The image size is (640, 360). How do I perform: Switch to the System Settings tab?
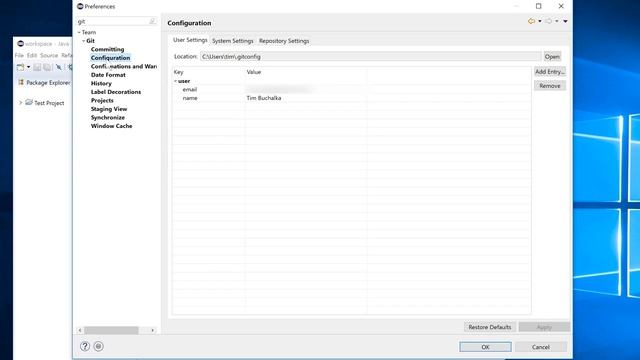[233, 41]
